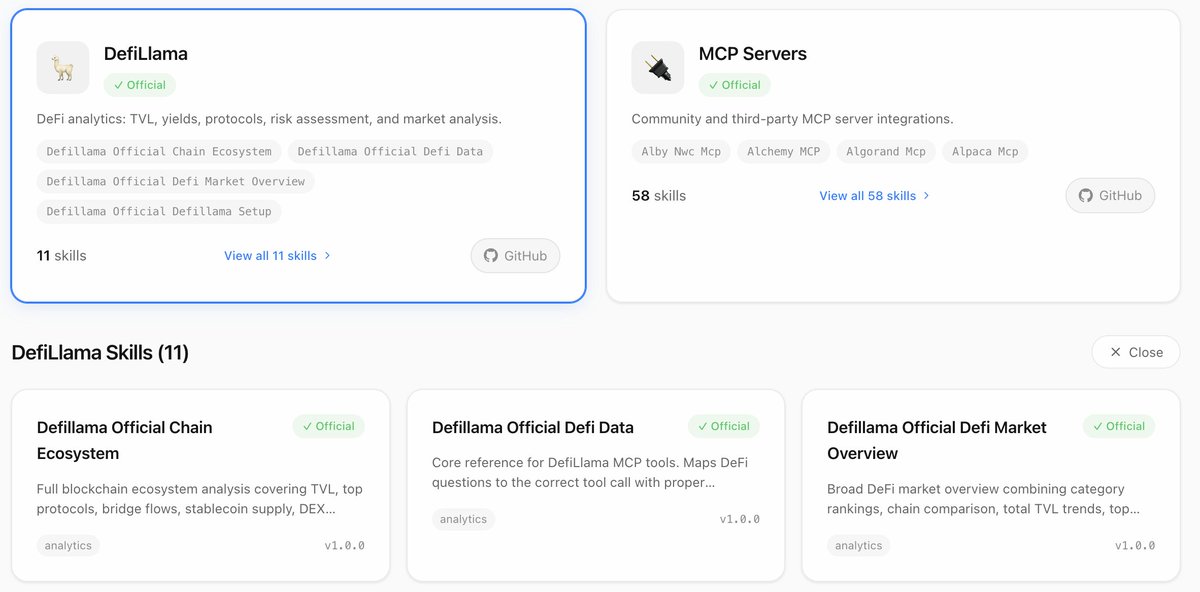Viewport: 1200px width, 592px height.
Task: Click Defi Market Overview card description text
Action: 984,499
